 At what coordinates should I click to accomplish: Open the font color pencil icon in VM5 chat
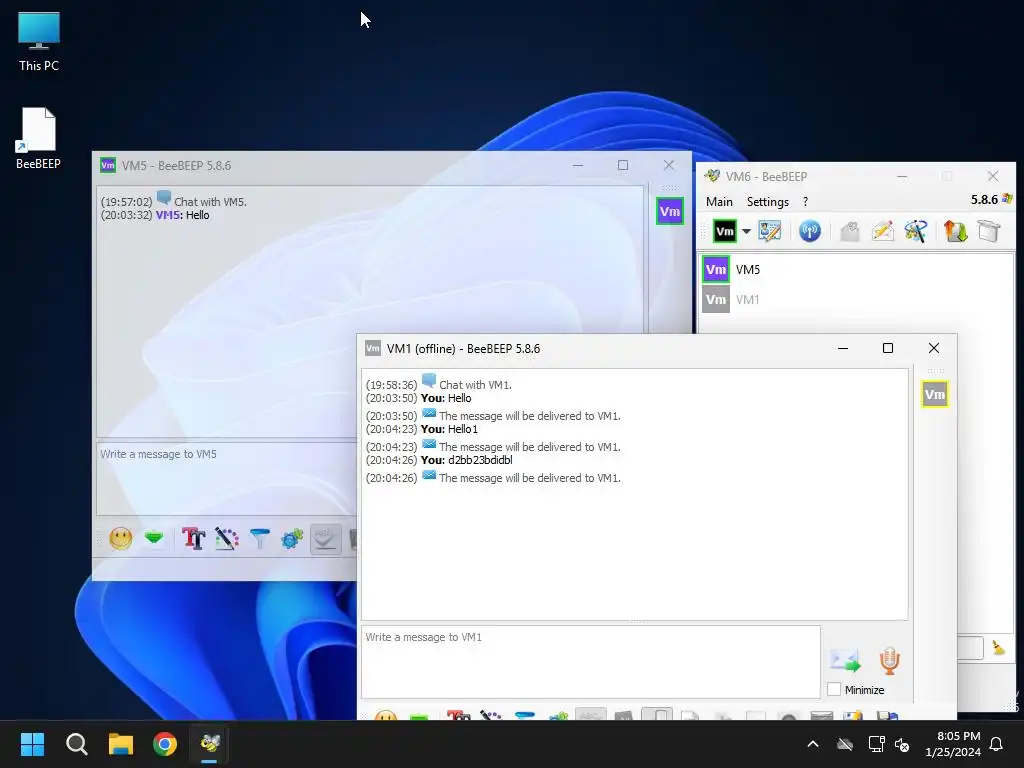pyautogui.click(x=227, y=539)
